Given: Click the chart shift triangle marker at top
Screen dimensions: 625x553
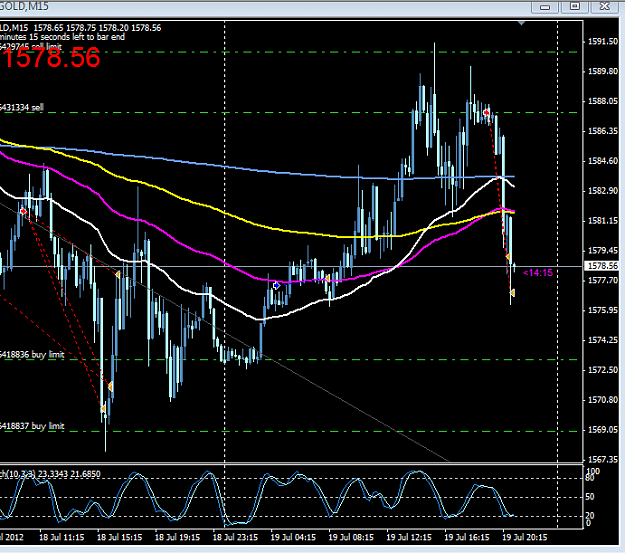Looking at the screenshot, I should (x=521, y=23).
